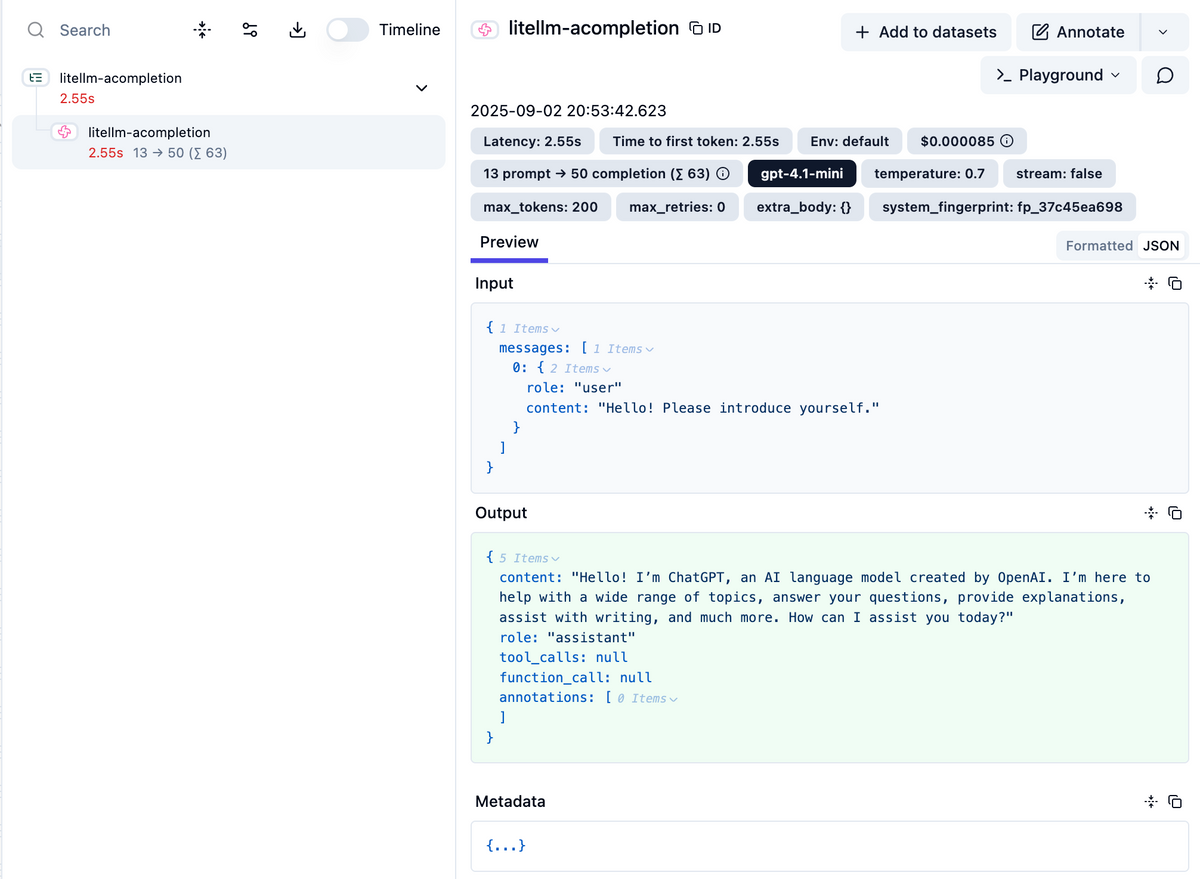Copy the observation ID icon
This screenshot has height=879, width=1200.
pyautogui.click(x=696, y=29)
